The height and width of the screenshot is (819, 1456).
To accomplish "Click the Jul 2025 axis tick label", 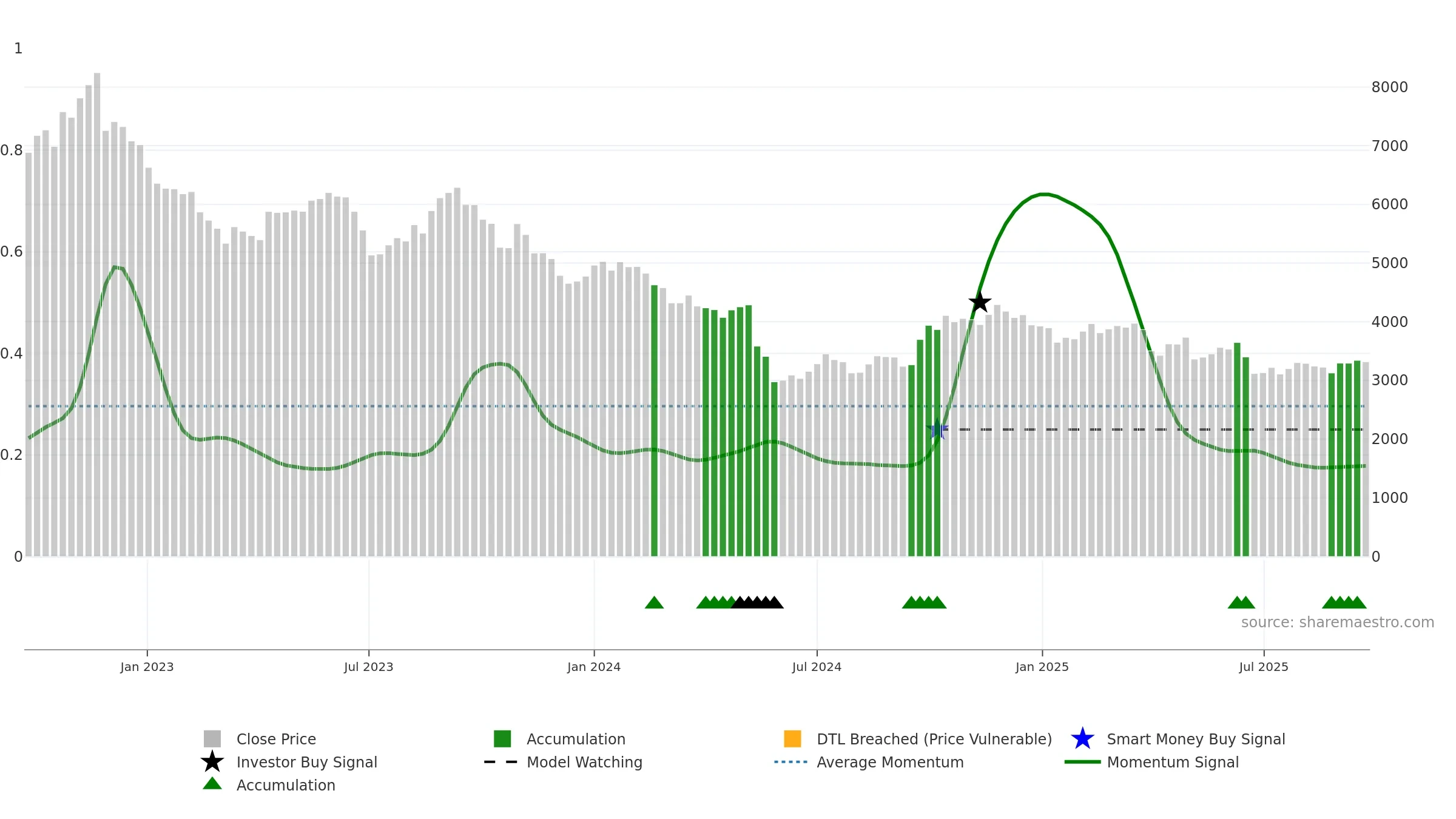I will [x=1264, y=667].
